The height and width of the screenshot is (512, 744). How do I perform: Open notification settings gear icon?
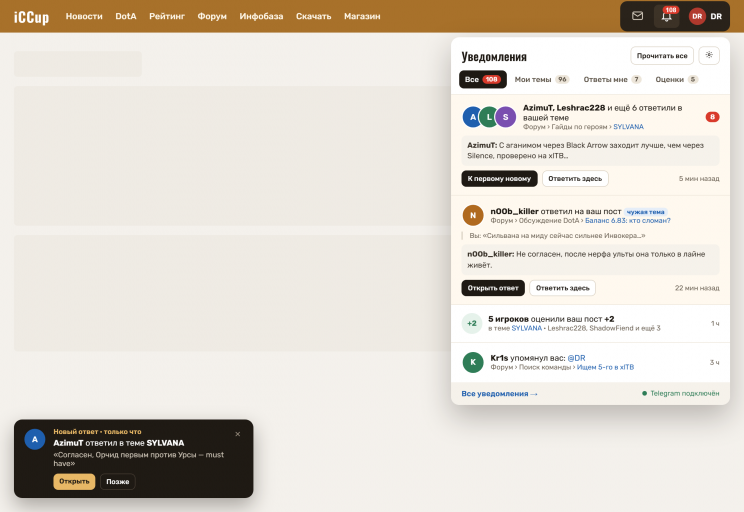point(708,56)
